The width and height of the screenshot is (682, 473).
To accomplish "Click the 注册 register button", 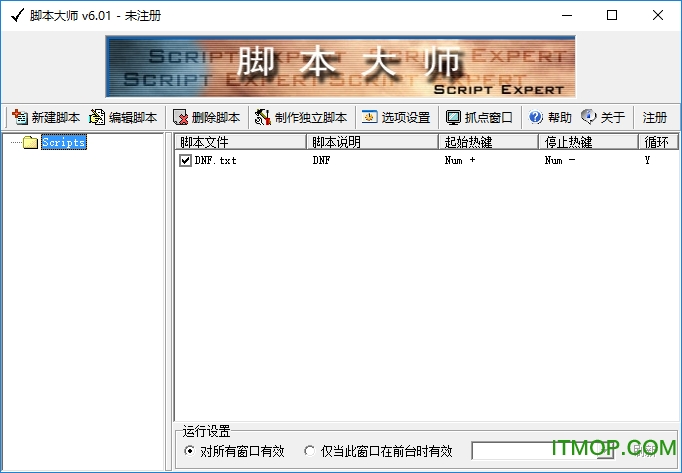I will point(655,117).
